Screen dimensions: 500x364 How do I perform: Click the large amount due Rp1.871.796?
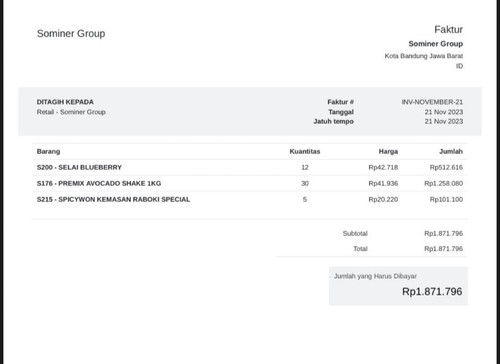(x=432, y=292)
